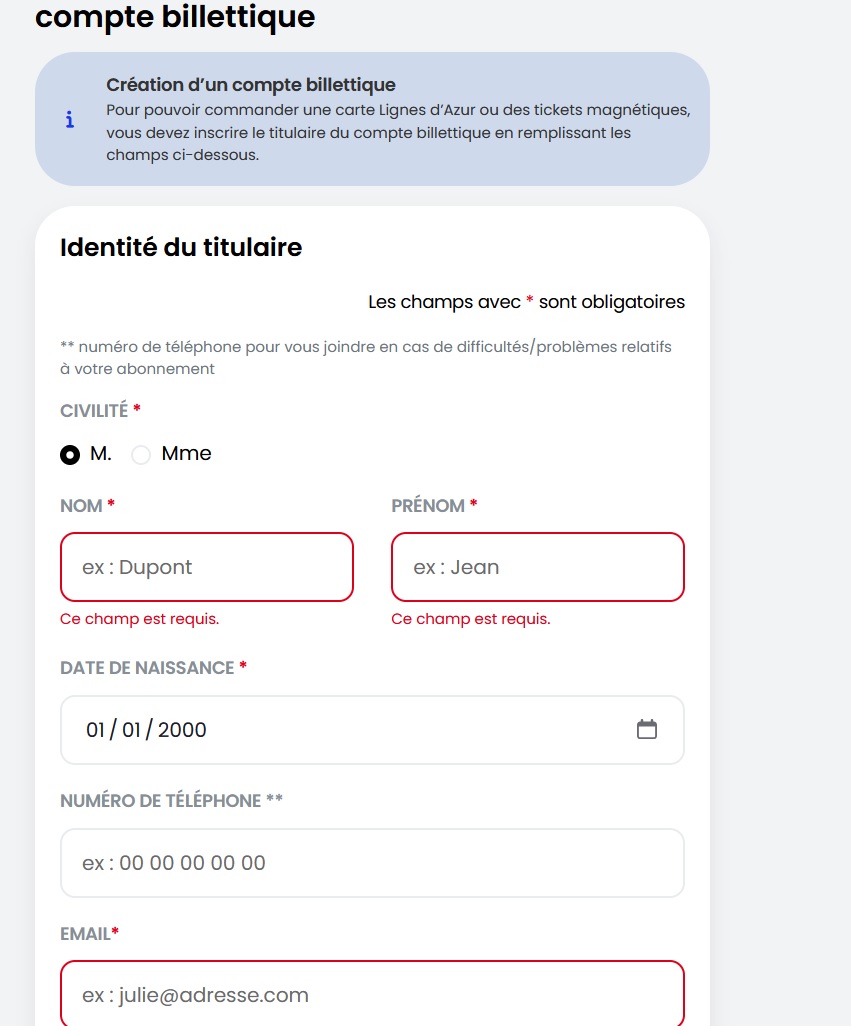Focus the Numéro de téléphone field
851x1026 pixels.
tap(372, 863)
